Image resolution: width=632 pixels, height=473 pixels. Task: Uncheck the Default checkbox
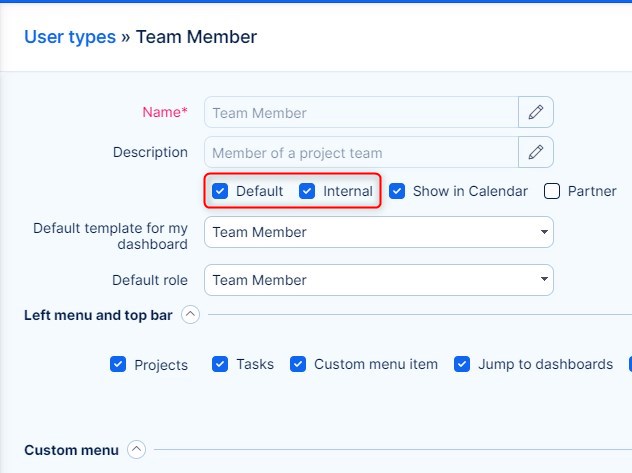[220, 191]
